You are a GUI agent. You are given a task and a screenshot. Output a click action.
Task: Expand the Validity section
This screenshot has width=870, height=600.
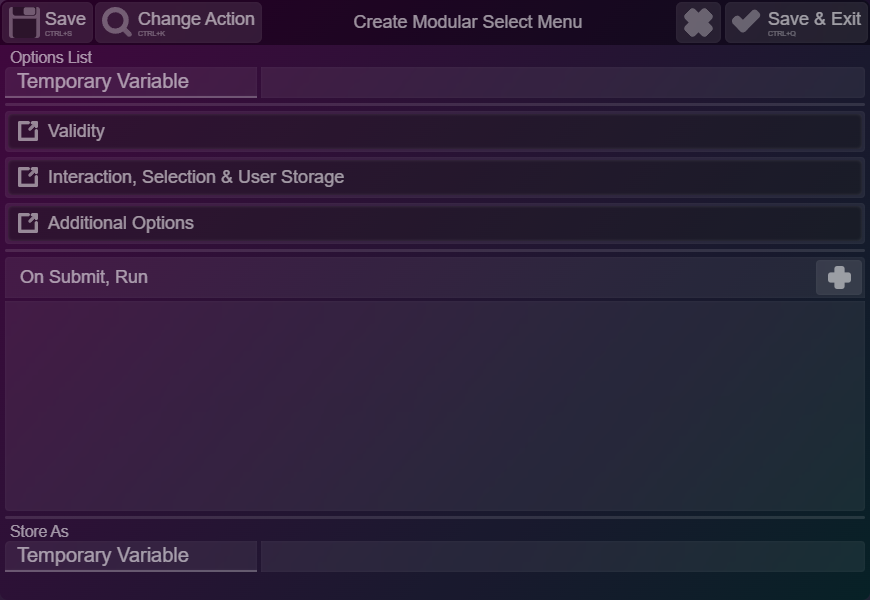tap(435, 132)
